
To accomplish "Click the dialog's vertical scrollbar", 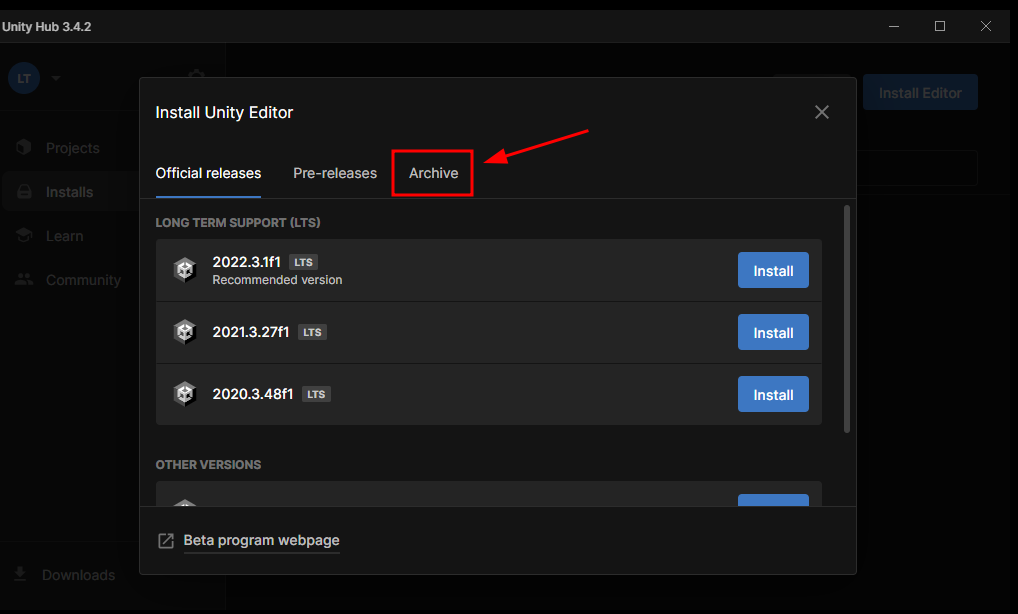I will 847,319.
